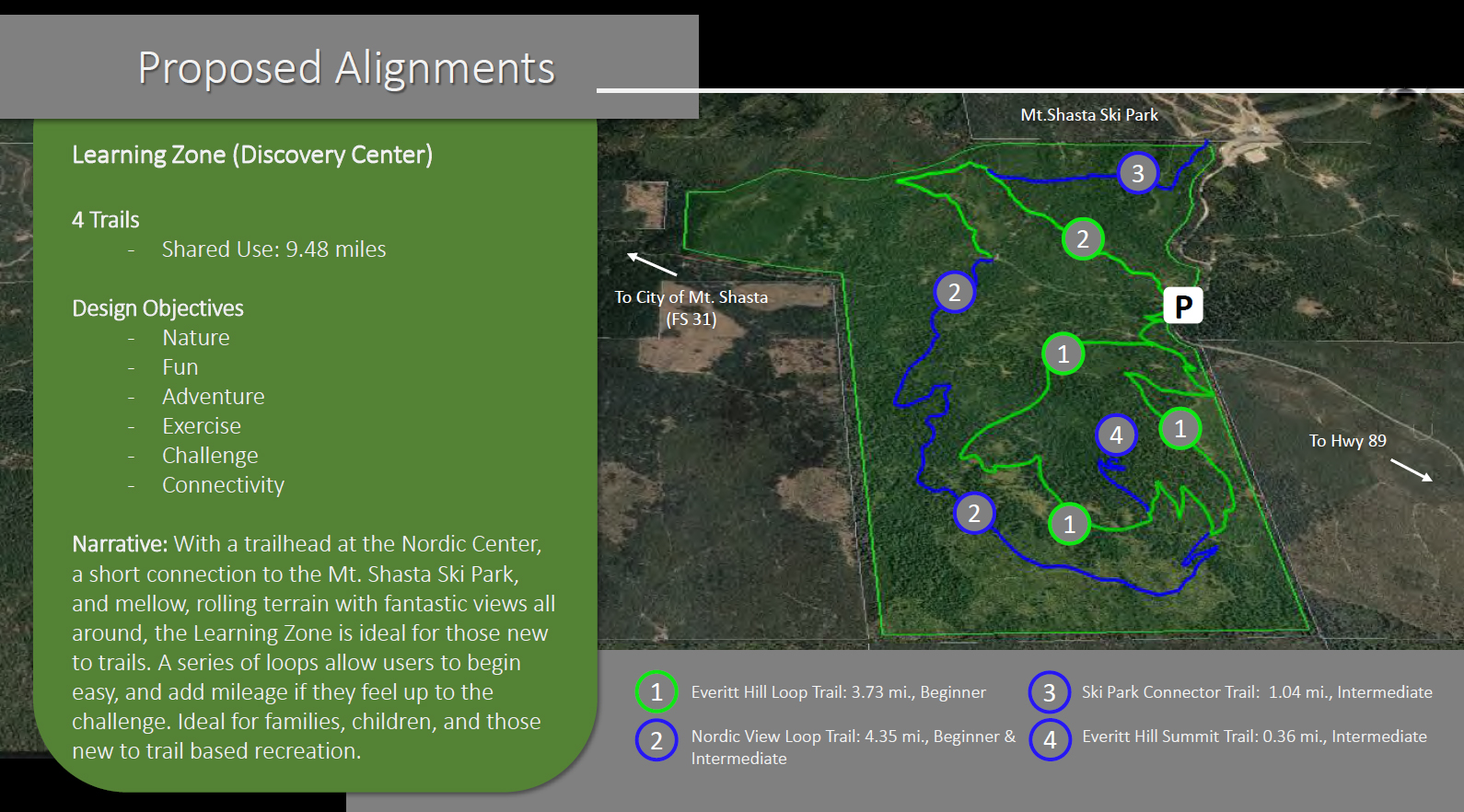Image resolution: width=1464 pixels, height=812 pixels.
Task: Click the parking P icon on the map
Action: tap(1183, 306)
